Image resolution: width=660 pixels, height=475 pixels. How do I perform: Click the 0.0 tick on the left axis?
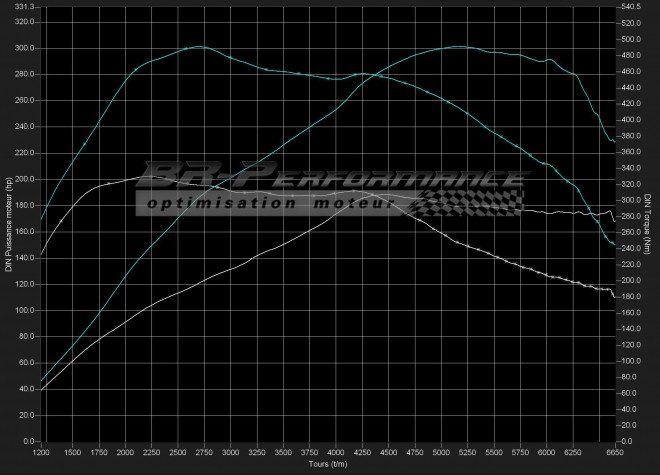28,441
